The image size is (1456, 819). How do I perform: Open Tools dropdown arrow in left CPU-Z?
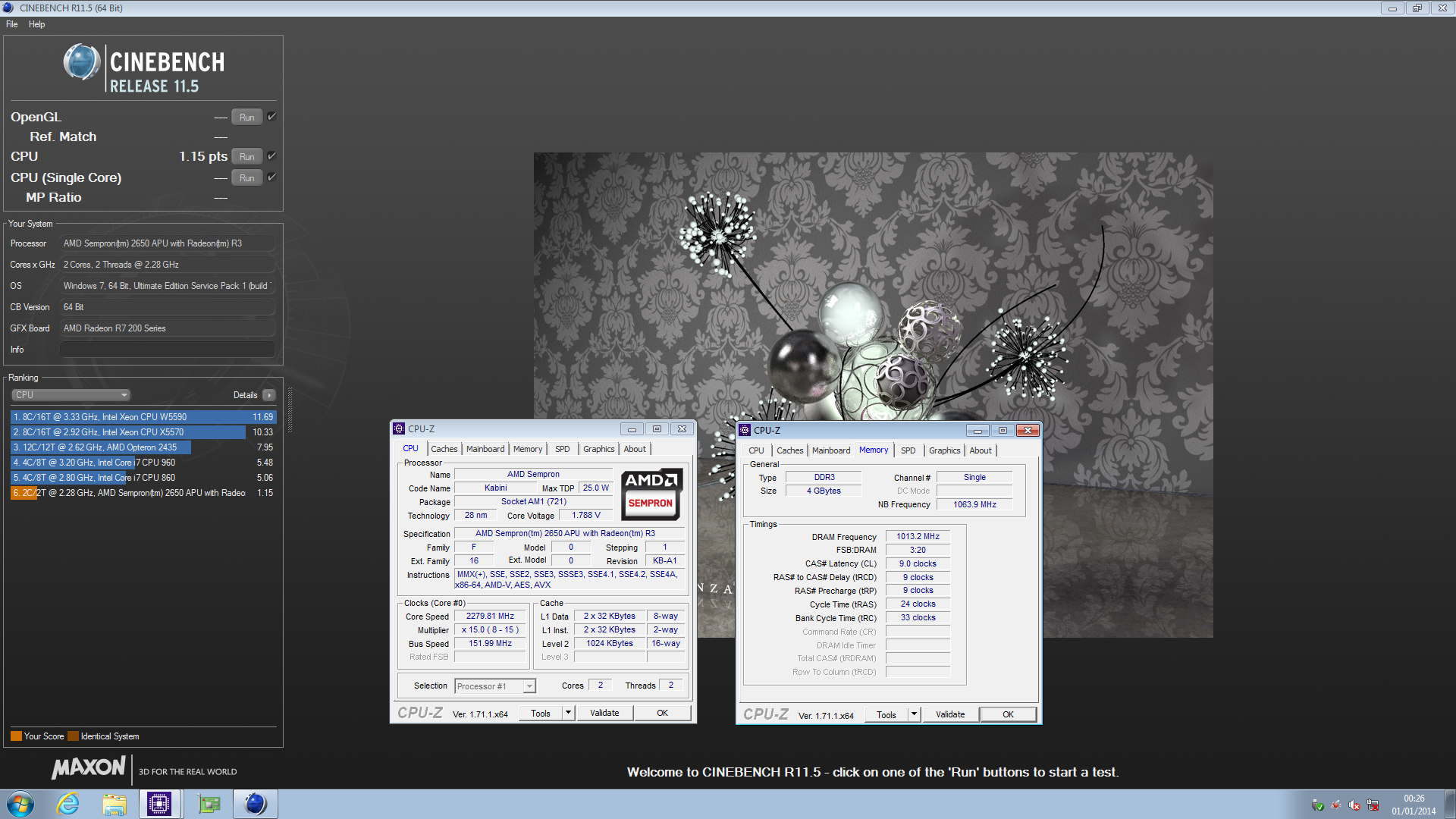[x=568, y=713]
